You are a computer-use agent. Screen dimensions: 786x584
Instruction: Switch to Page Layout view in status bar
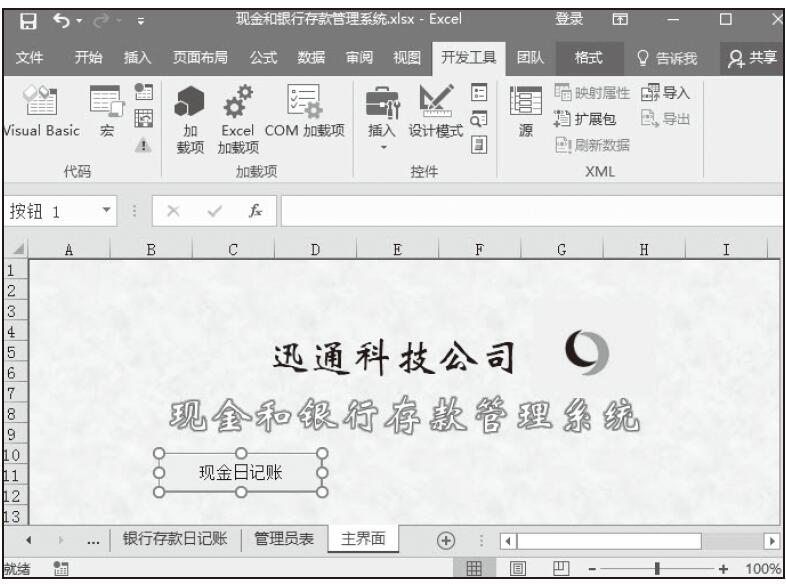519,569
